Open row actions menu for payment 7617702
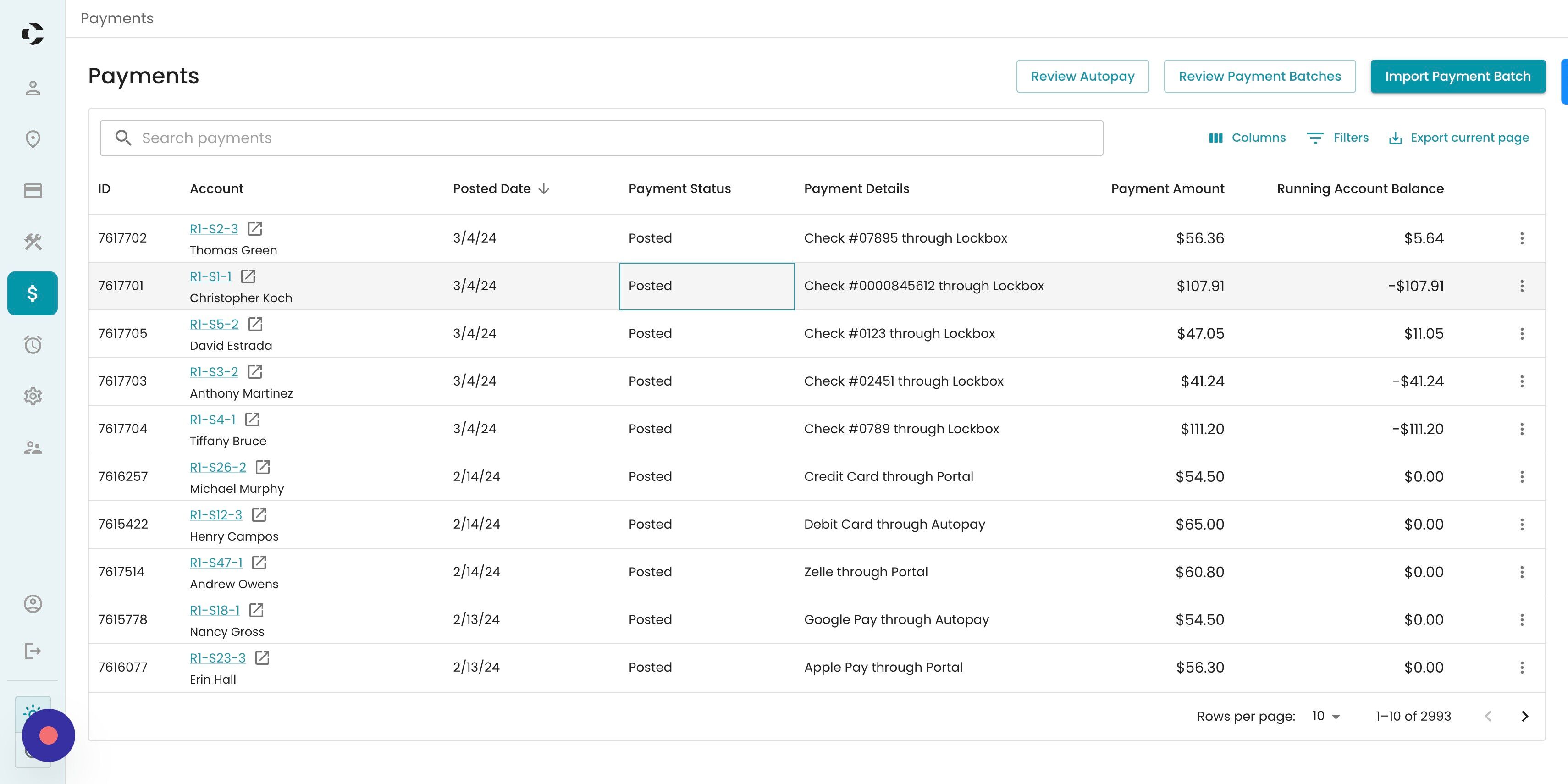Image resolution: width=1568 pixels, height=784 pixels. click(1522, 238)
